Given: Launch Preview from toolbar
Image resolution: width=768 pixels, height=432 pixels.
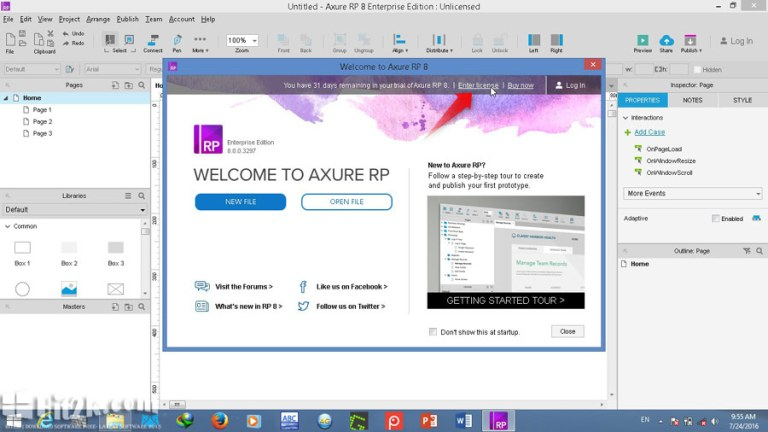Looking at the screenshot, I should (643, 43).
